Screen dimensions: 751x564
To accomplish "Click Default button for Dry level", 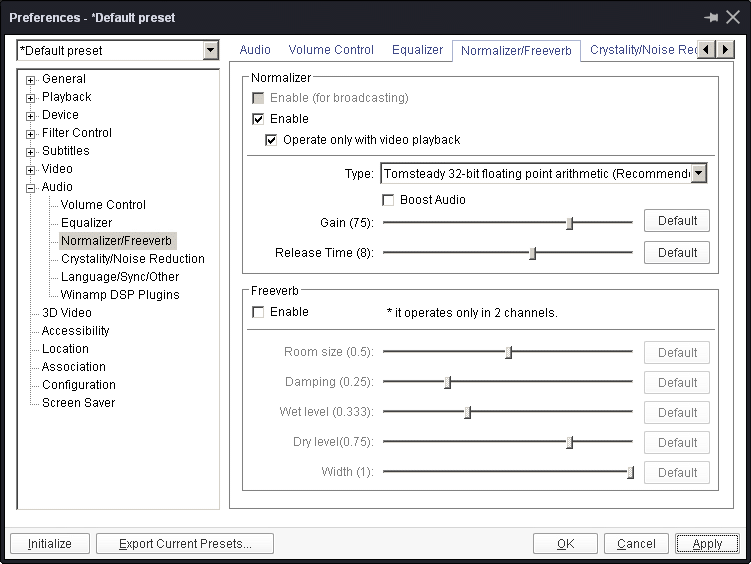I will (677, 442).
